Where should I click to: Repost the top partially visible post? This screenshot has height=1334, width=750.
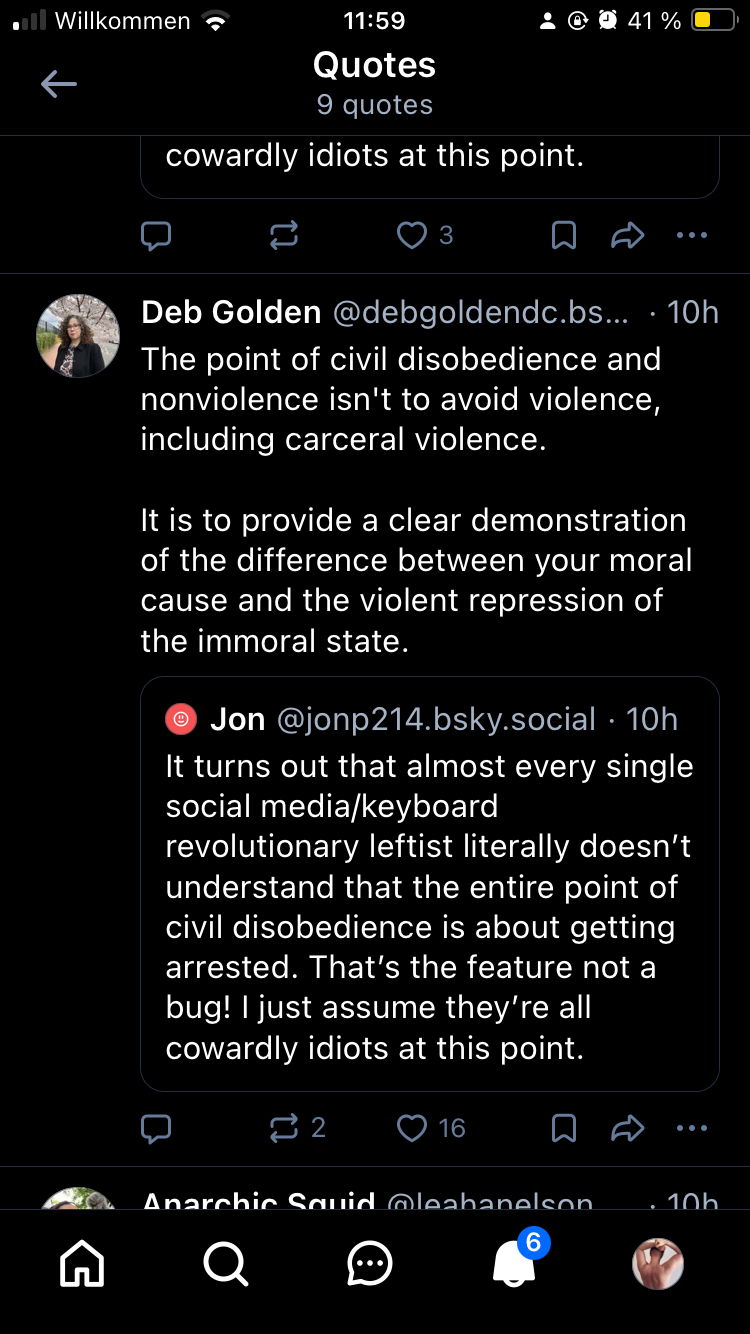284,235
